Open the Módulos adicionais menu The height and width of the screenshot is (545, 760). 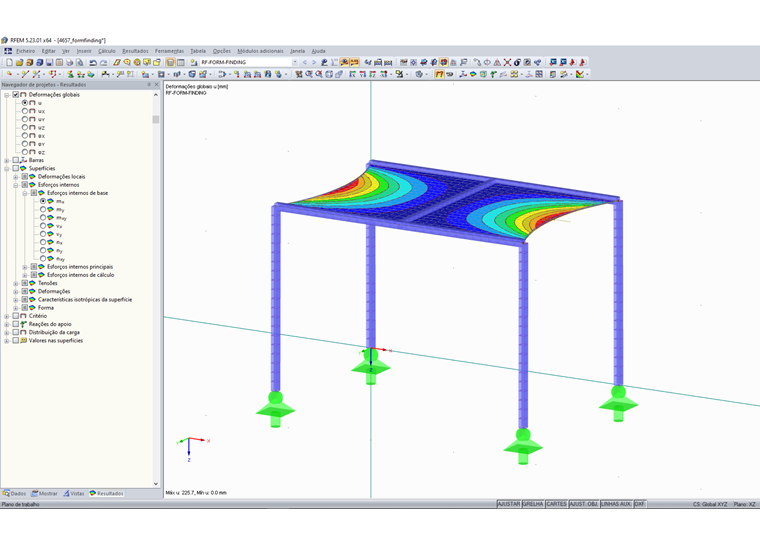[260, 51]
